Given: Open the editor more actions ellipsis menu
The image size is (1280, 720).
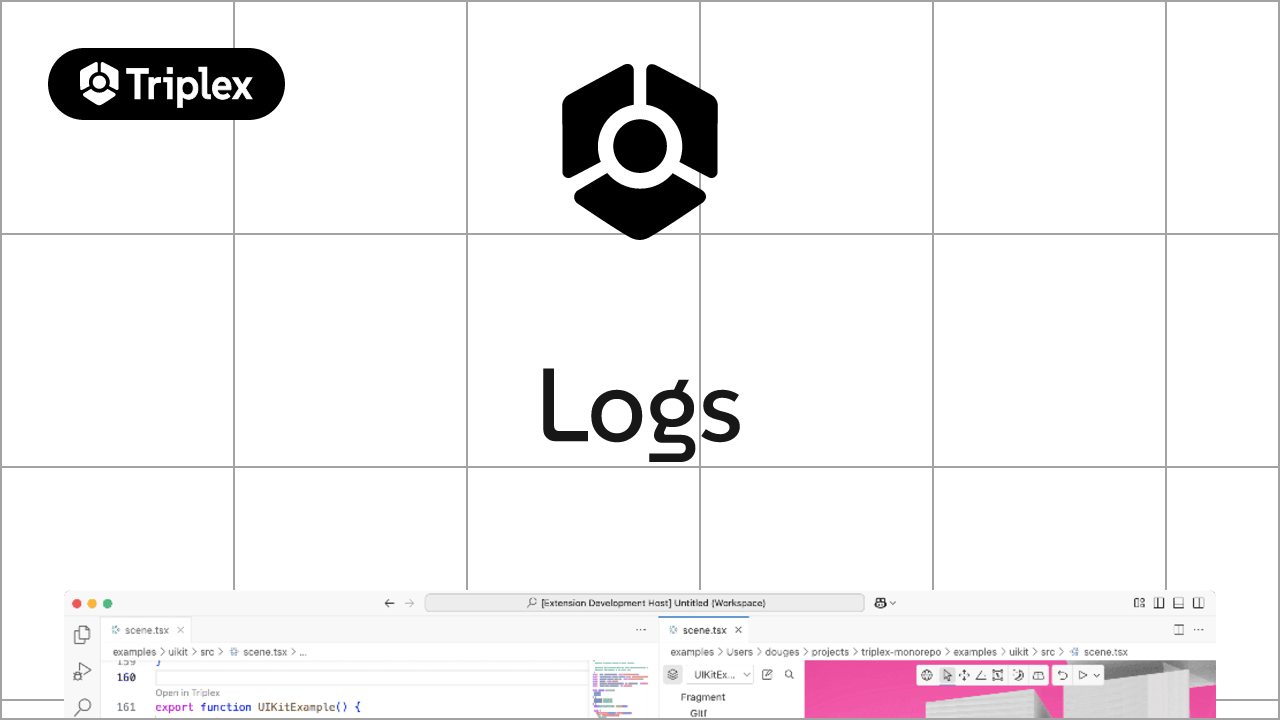Looking at the screenshot, I should click(x=1197, y=630).
